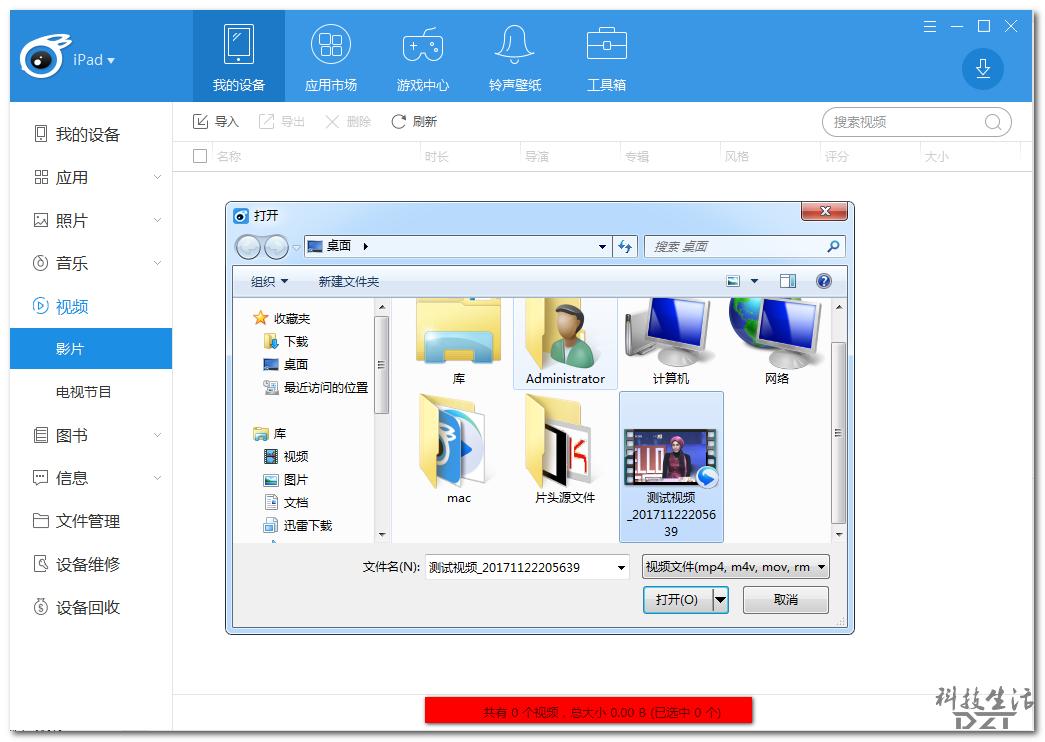Viewport: 1045px width, 742px height.
Task: Select the 桌面 entry in favorites tree
Action: (294, 363)
